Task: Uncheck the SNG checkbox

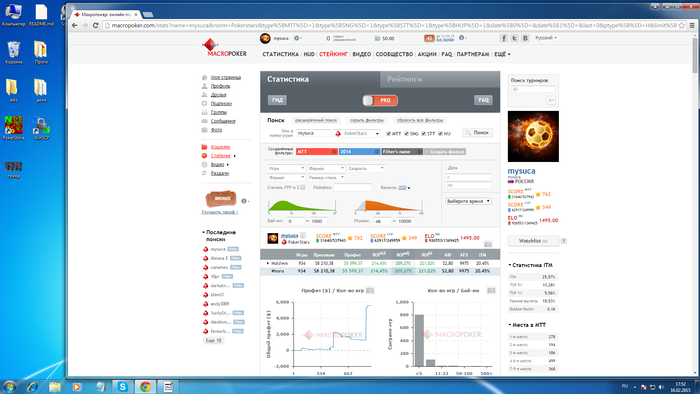Action: coord(406,133)
